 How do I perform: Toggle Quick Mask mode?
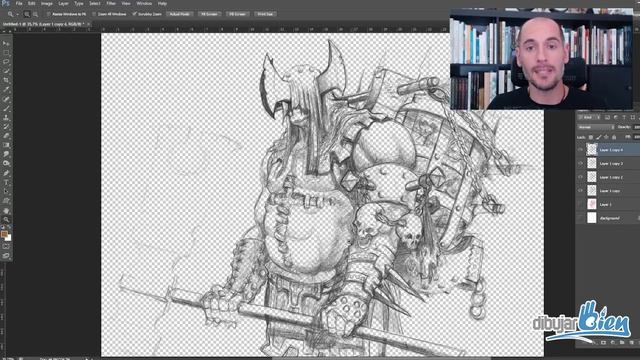tap(6, 247)
